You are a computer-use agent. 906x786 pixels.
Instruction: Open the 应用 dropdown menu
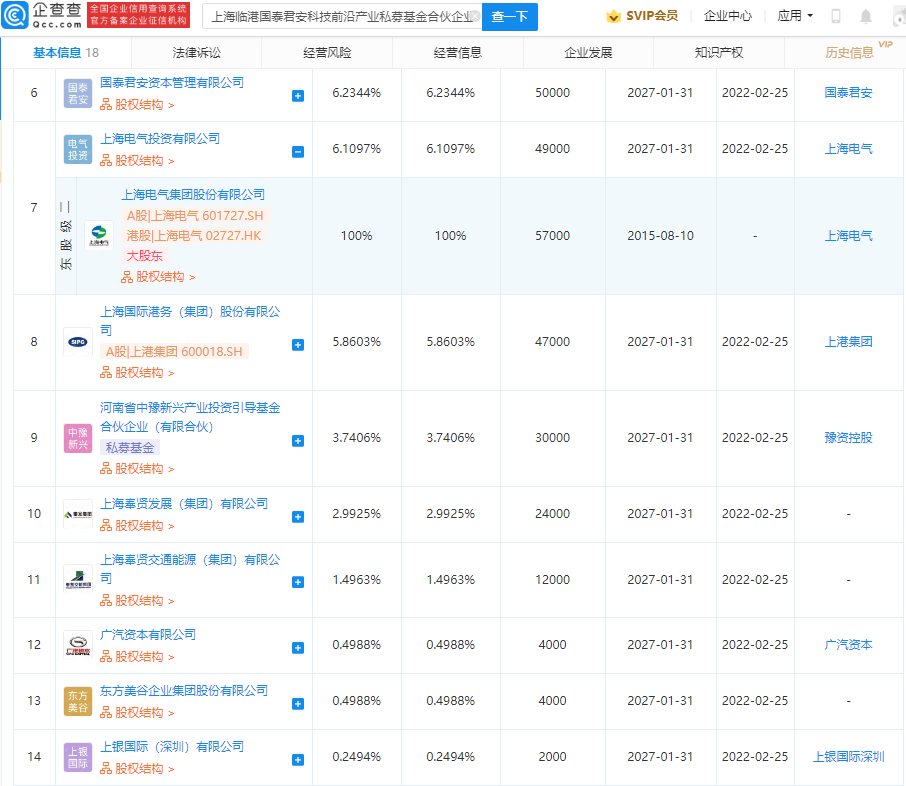click(x=790, y=15)
